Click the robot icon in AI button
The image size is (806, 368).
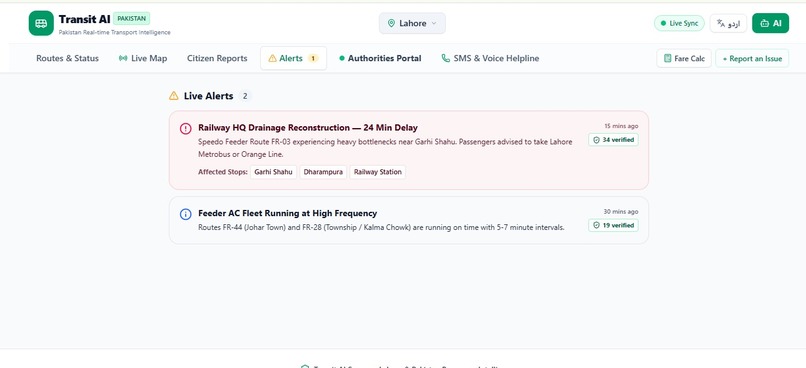pyautogui.click(x=765, y=23)
